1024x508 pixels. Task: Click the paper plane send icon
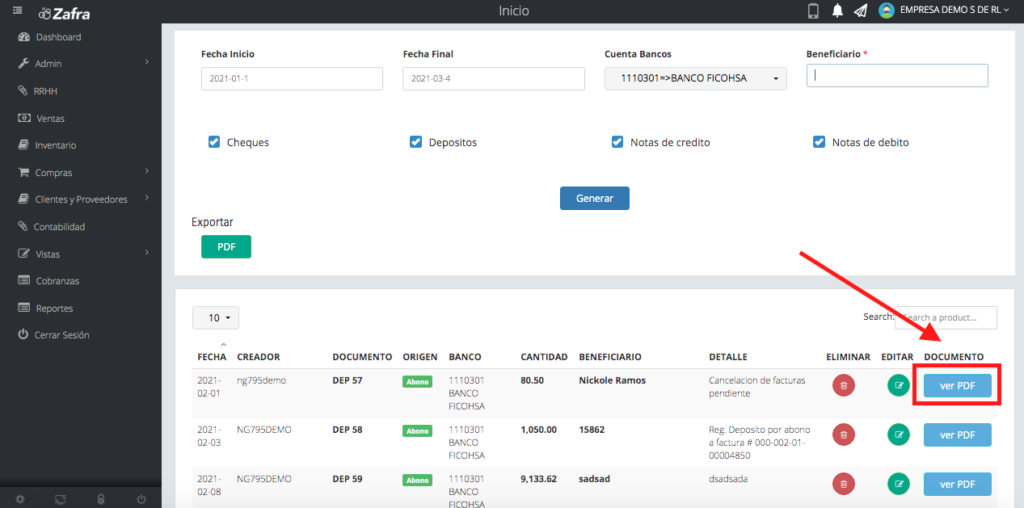(860, 11)
